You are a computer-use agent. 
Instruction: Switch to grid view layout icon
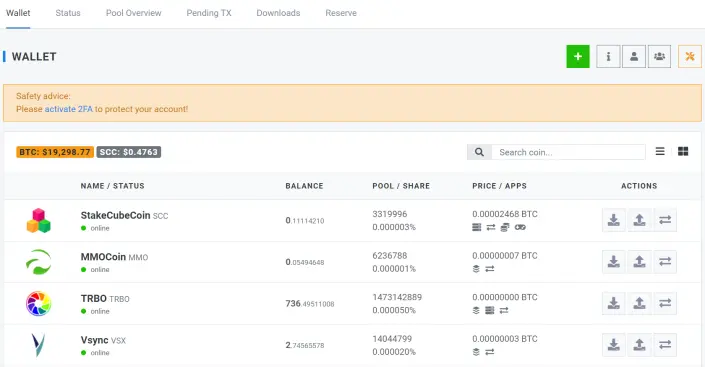683,152
